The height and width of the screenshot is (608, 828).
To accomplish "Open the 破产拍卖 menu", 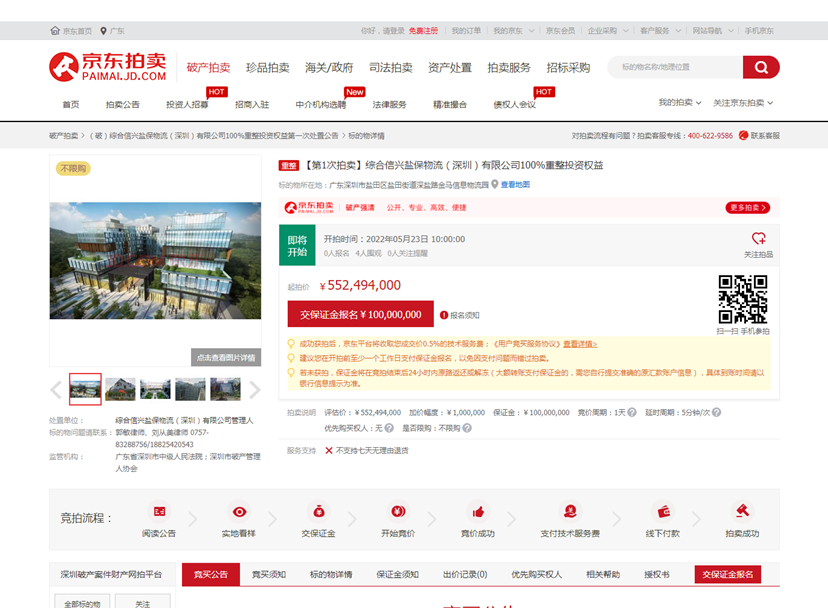I will coord(208,68).
